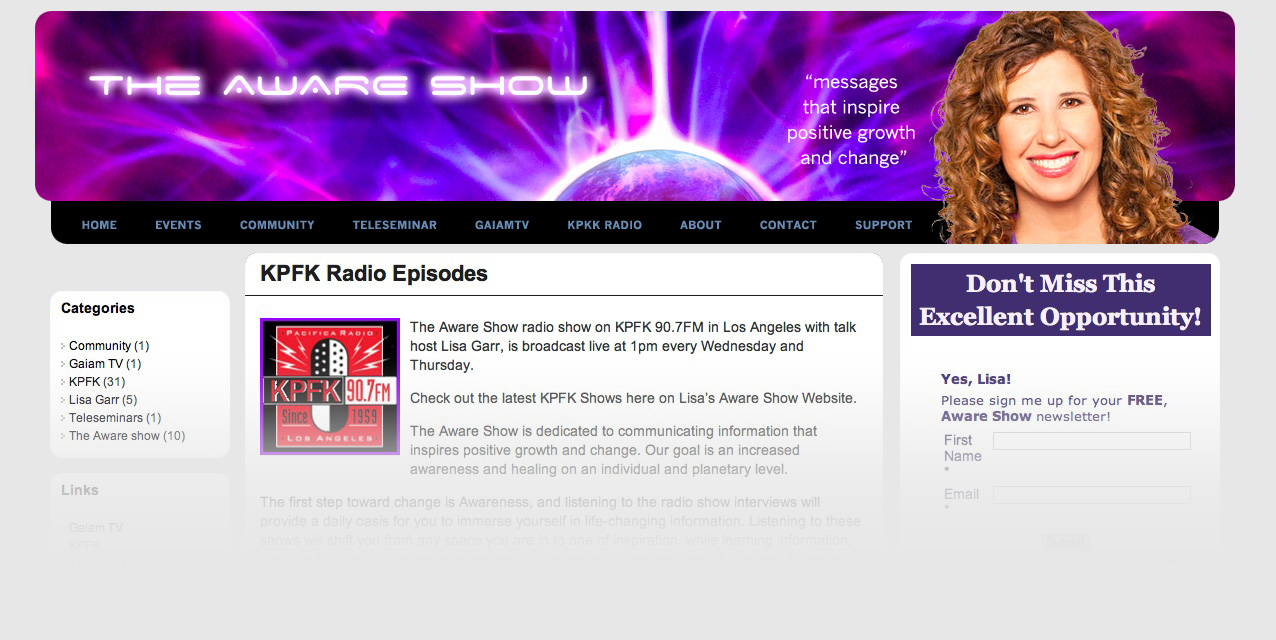Open the ABOUT page

(x=700, y=225)
